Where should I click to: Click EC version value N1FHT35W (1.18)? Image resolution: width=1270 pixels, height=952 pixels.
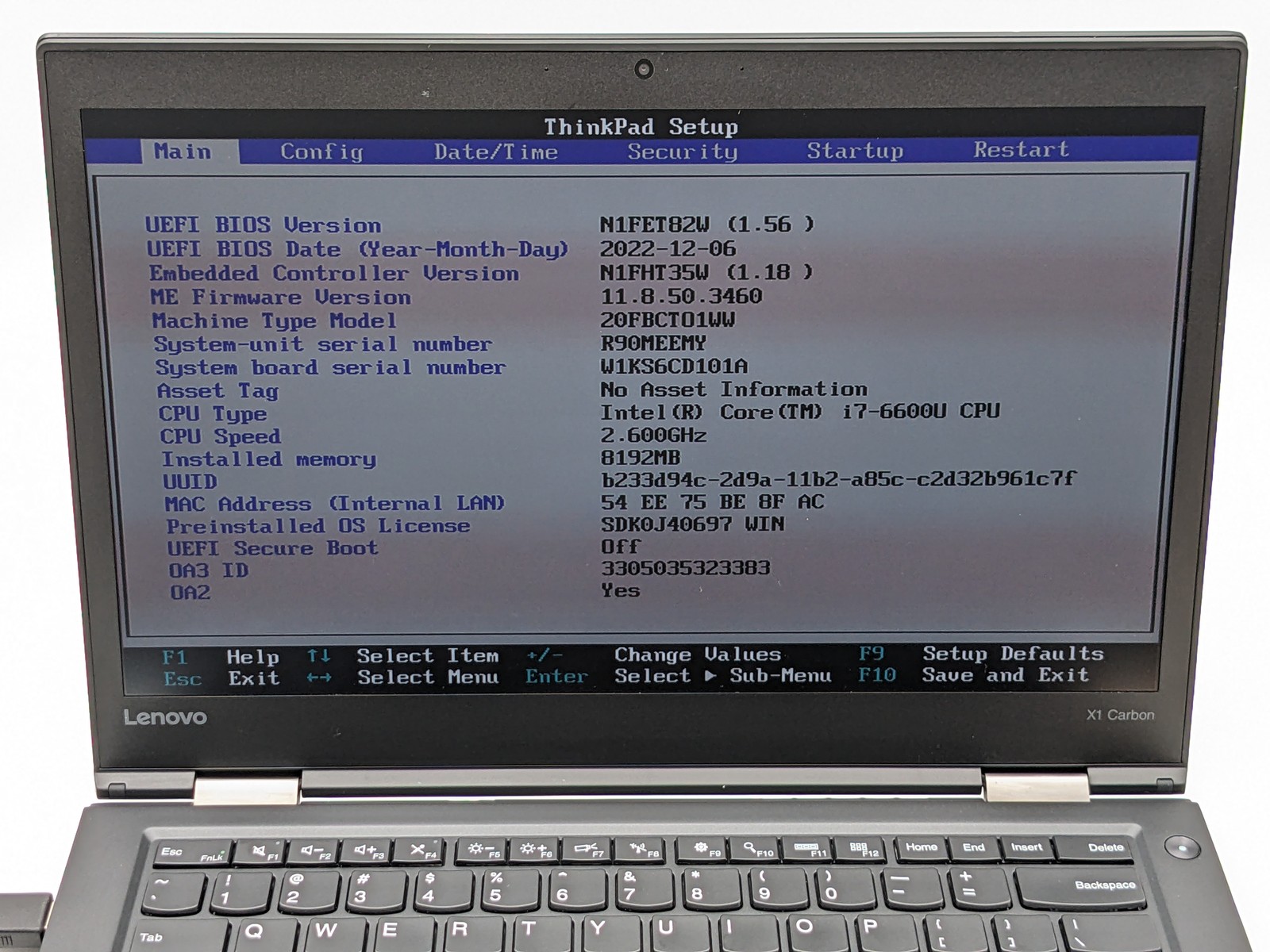(706, 272)
